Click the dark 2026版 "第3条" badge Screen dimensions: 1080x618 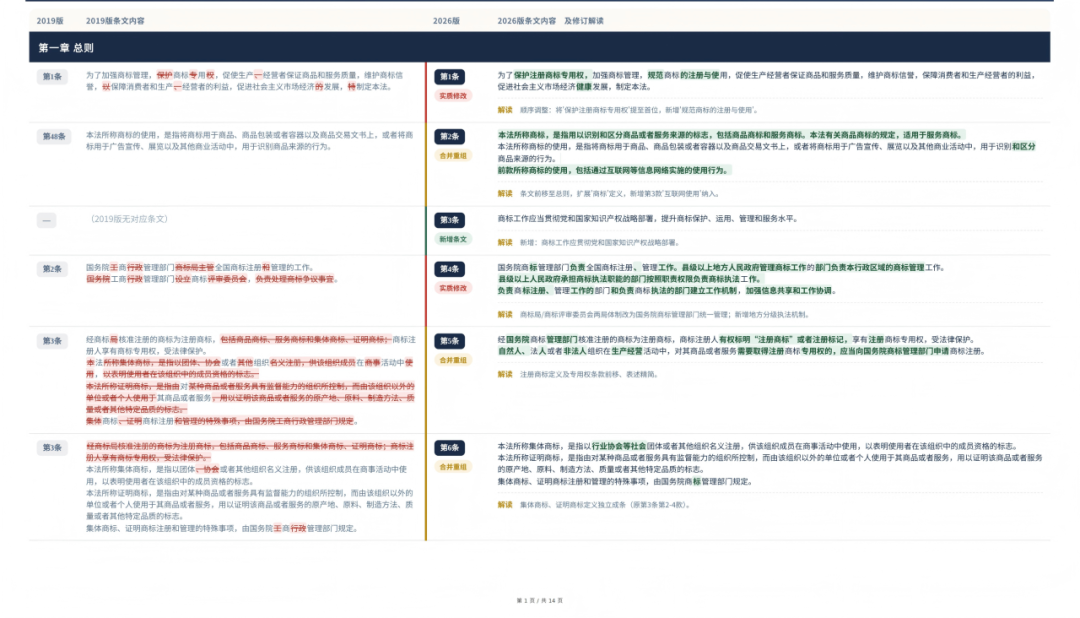point(450,220)
